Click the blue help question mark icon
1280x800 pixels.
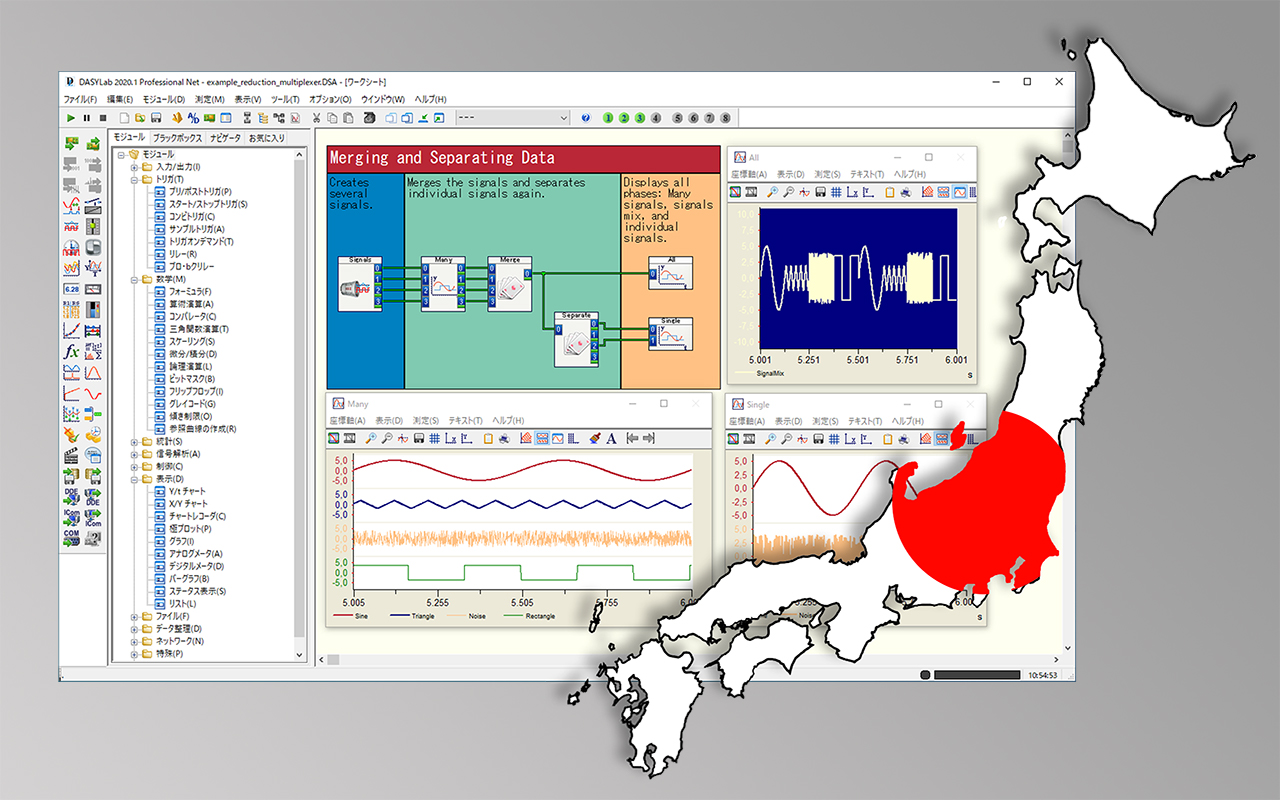click(x=585, y=118)
